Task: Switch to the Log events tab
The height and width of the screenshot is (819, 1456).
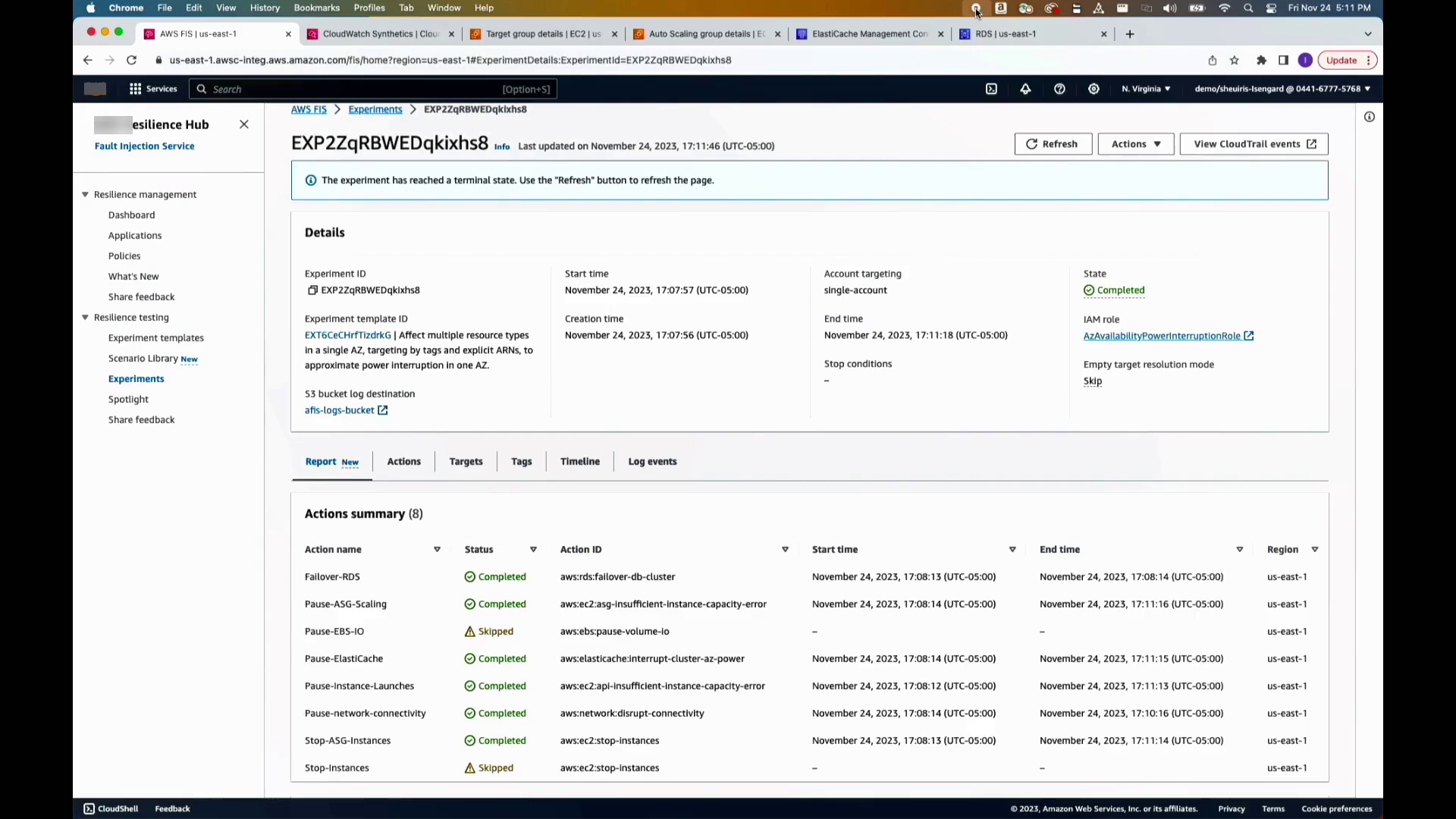Action: 652,462
